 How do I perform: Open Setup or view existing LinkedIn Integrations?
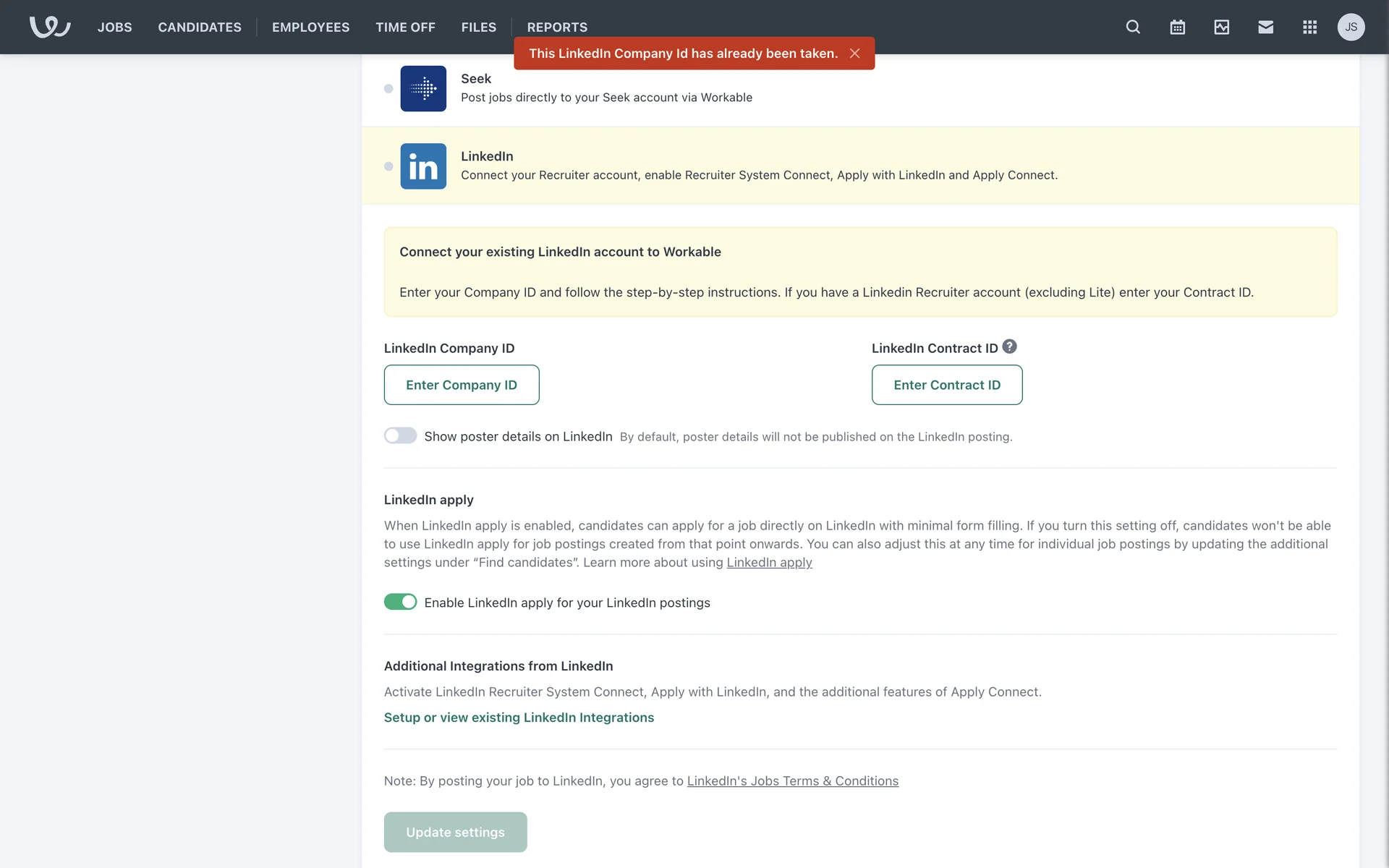[518, 718]
